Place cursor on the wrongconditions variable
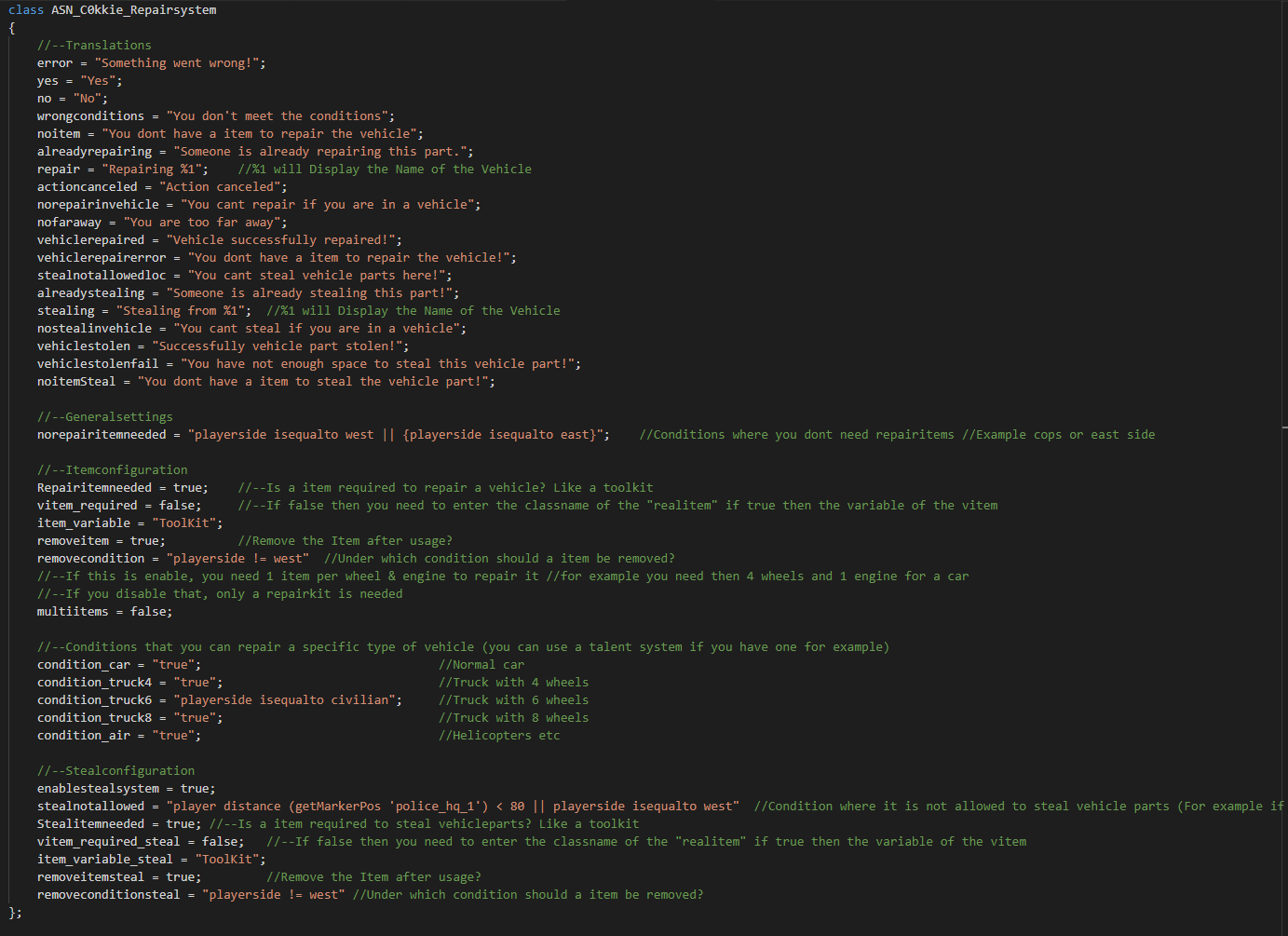Viewport: 1288px width, 936px height. point(90,116)
